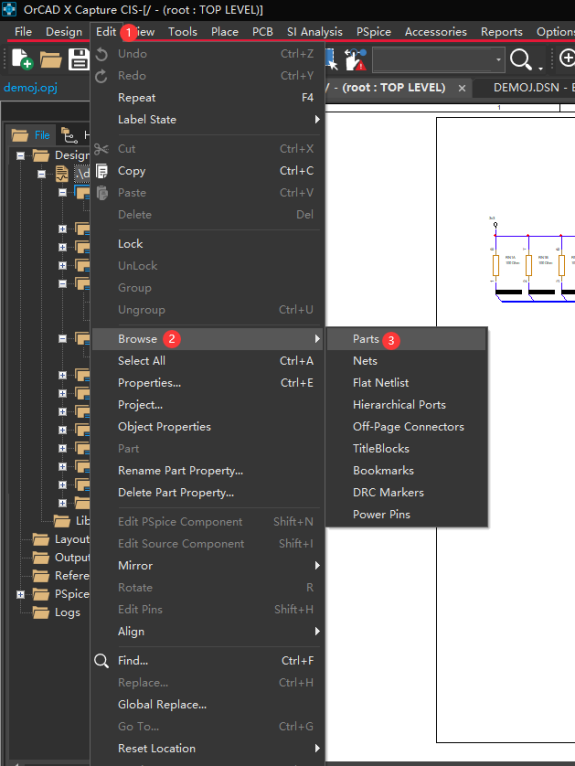
Task: Click the design file icon under Design Resources
Action: pyautogui.click(x=62, y=173)
